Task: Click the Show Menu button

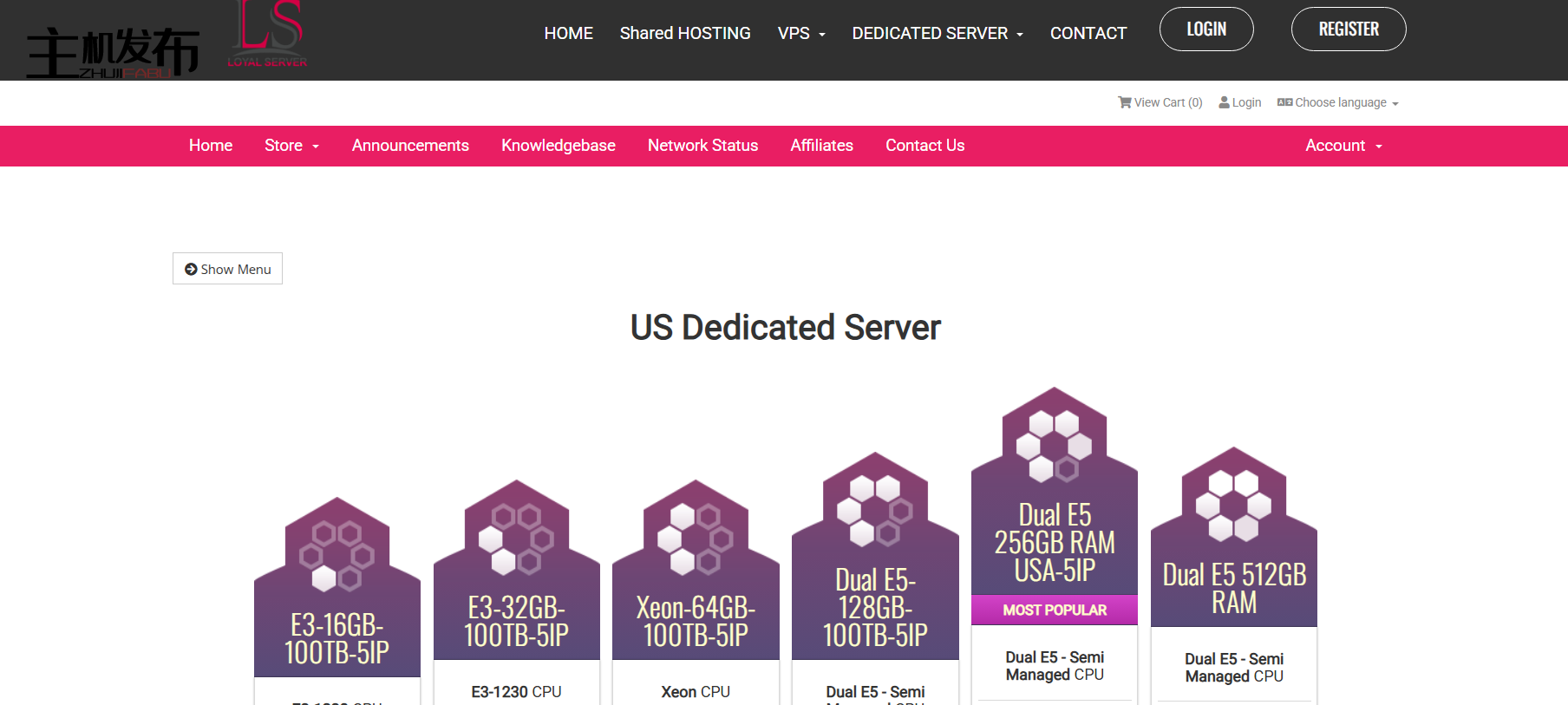Action: (x=227, y=269)
